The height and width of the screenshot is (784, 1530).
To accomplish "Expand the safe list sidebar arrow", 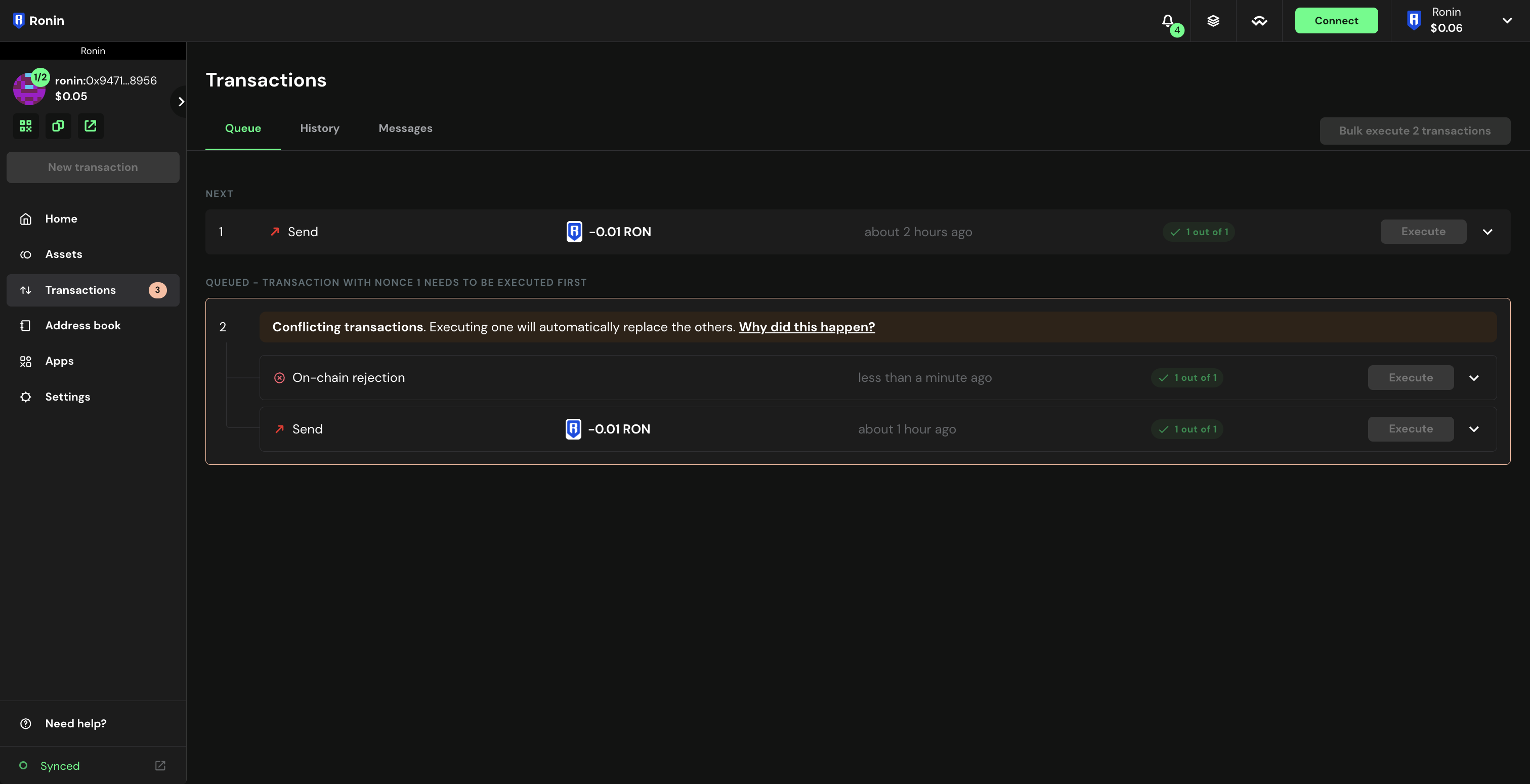I will 181,102.
